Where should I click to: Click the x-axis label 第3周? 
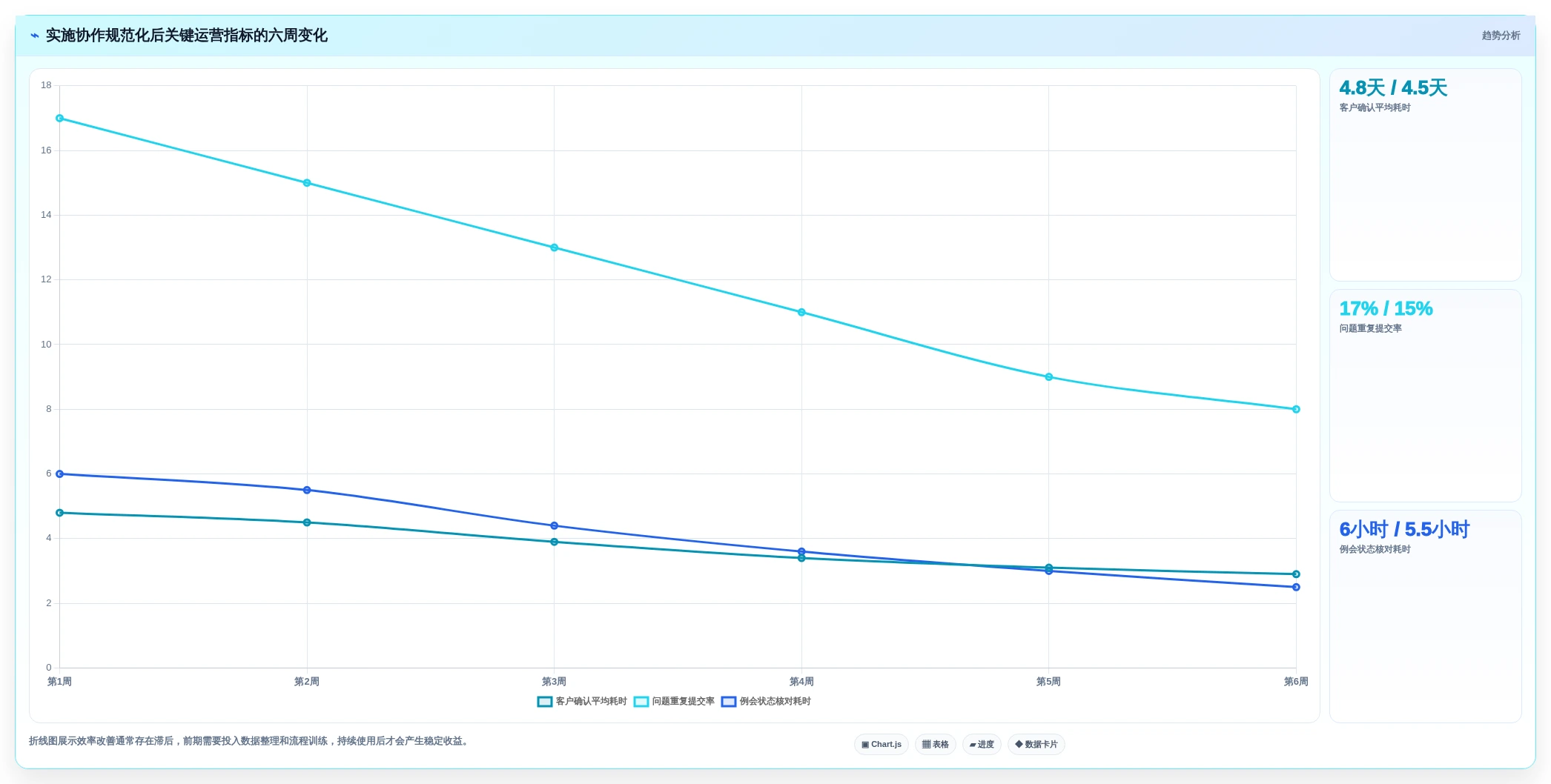(x=554, y=682)
